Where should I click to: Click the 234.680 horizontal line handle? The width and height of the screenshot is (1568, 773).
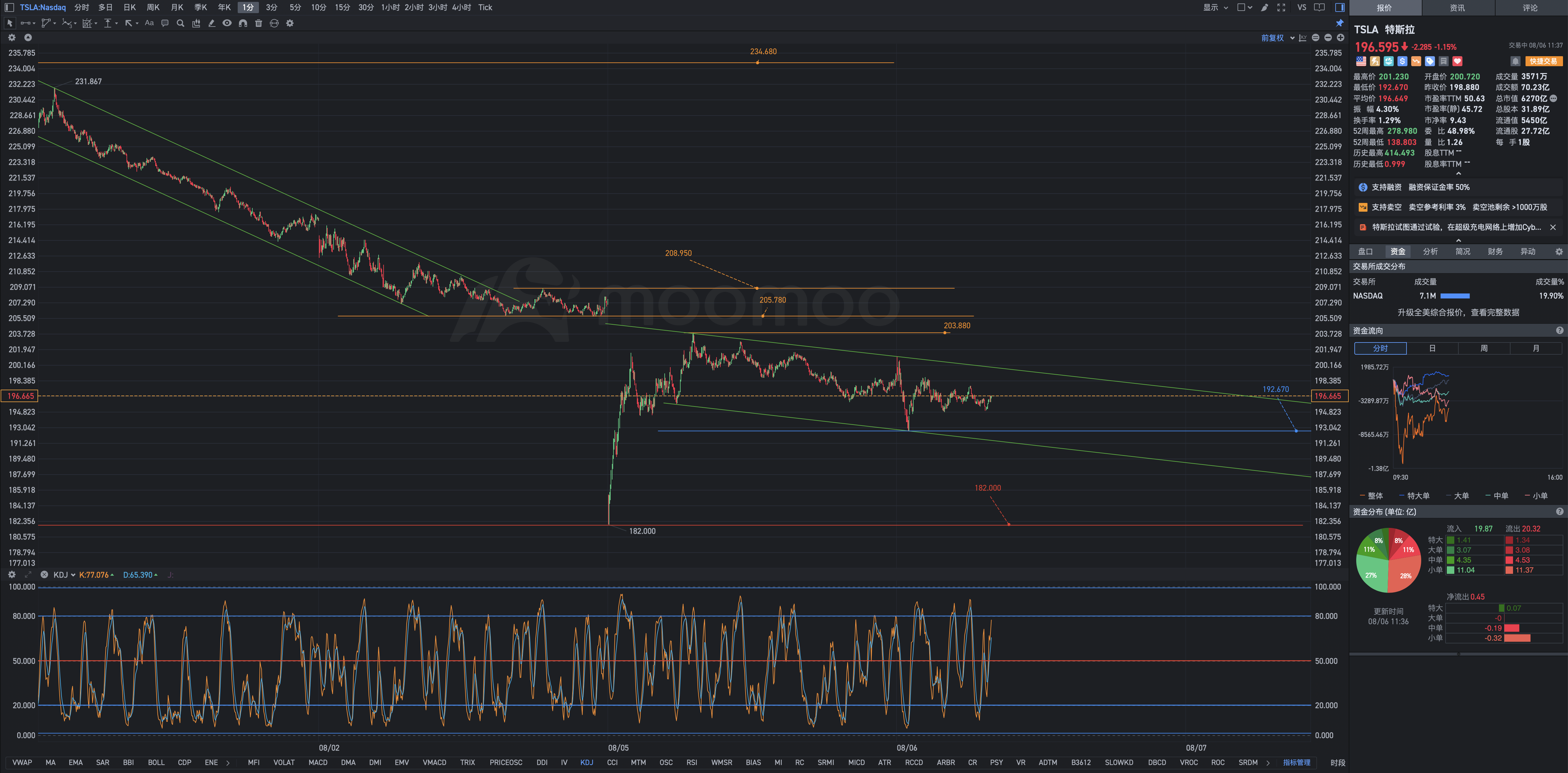coord(757,63)
